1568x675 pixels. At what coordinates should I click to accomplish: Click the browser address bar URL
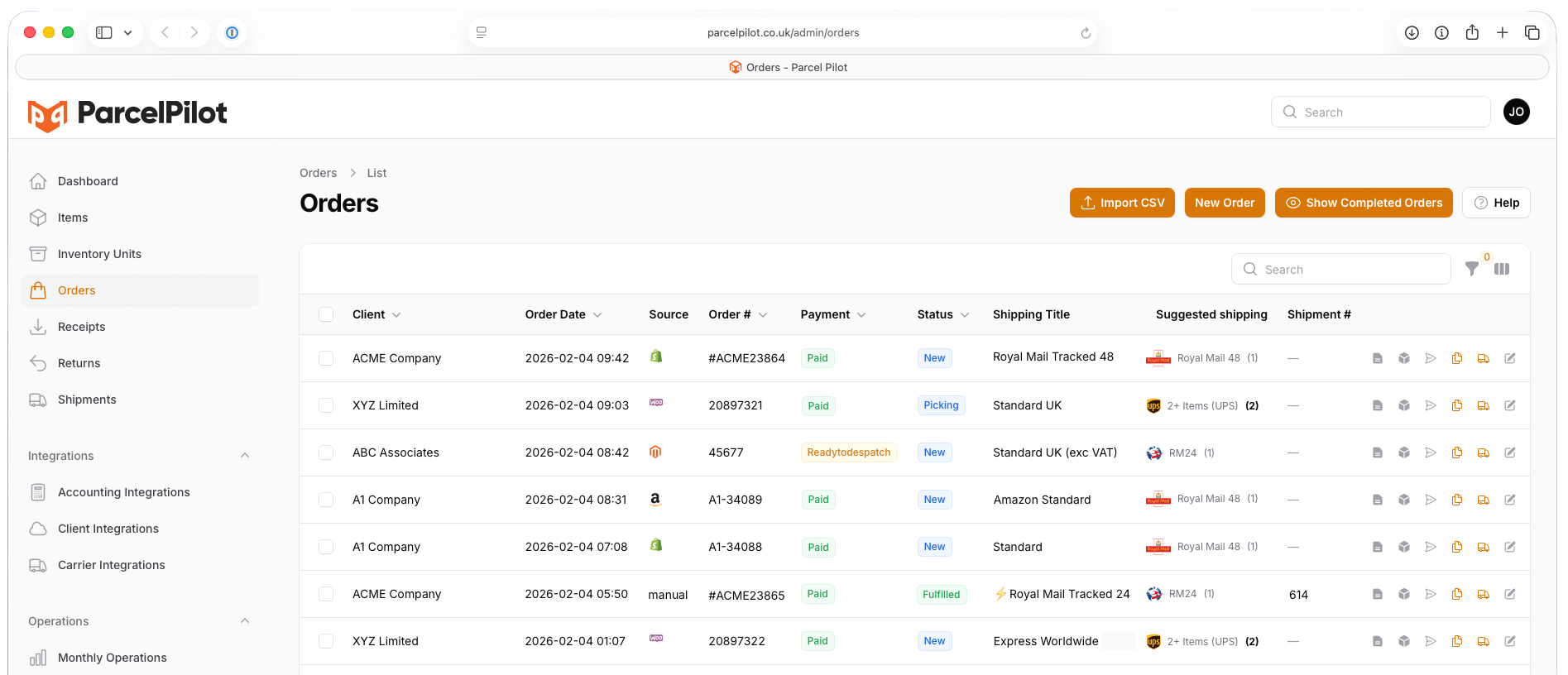(x=783, y=33)
